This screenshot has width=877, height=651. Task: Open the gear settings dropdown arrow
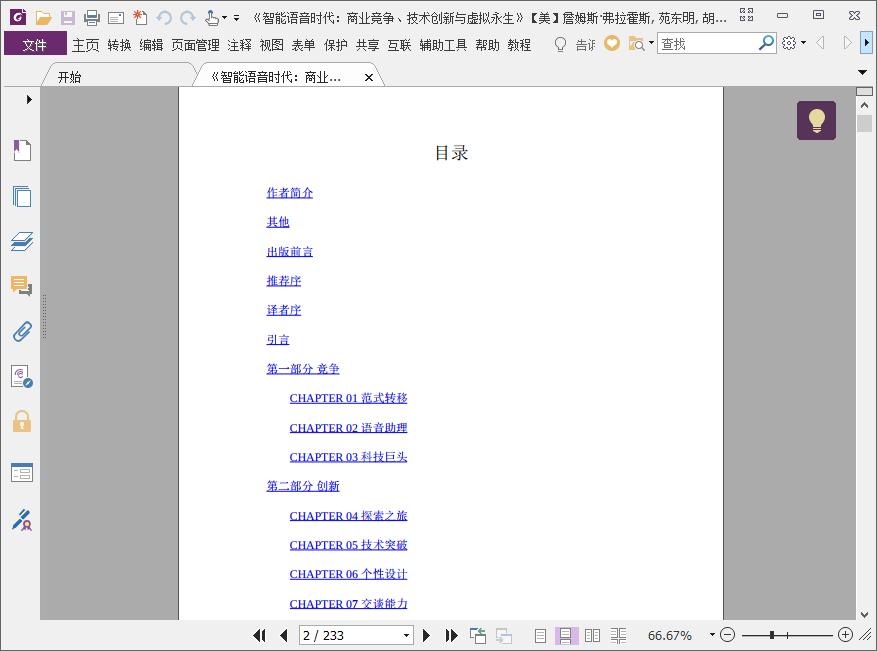803,43
